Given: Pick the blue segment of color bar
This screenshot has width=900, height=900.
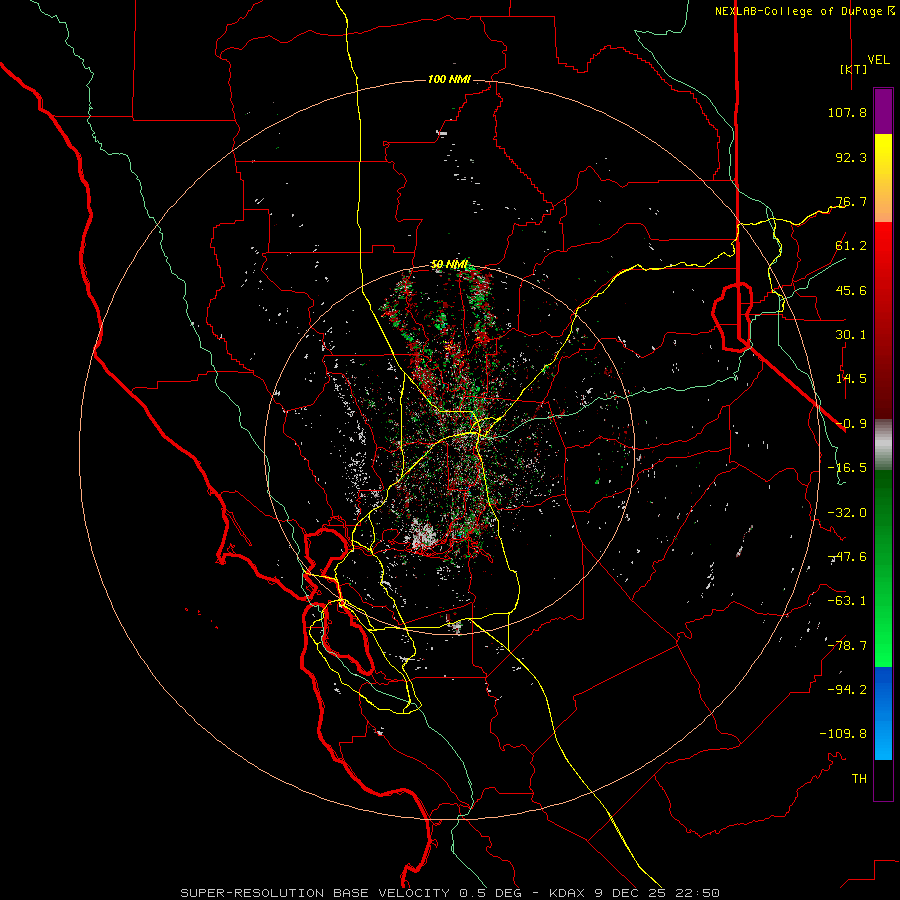Looking at the screenshot, I should click(883, 713).
